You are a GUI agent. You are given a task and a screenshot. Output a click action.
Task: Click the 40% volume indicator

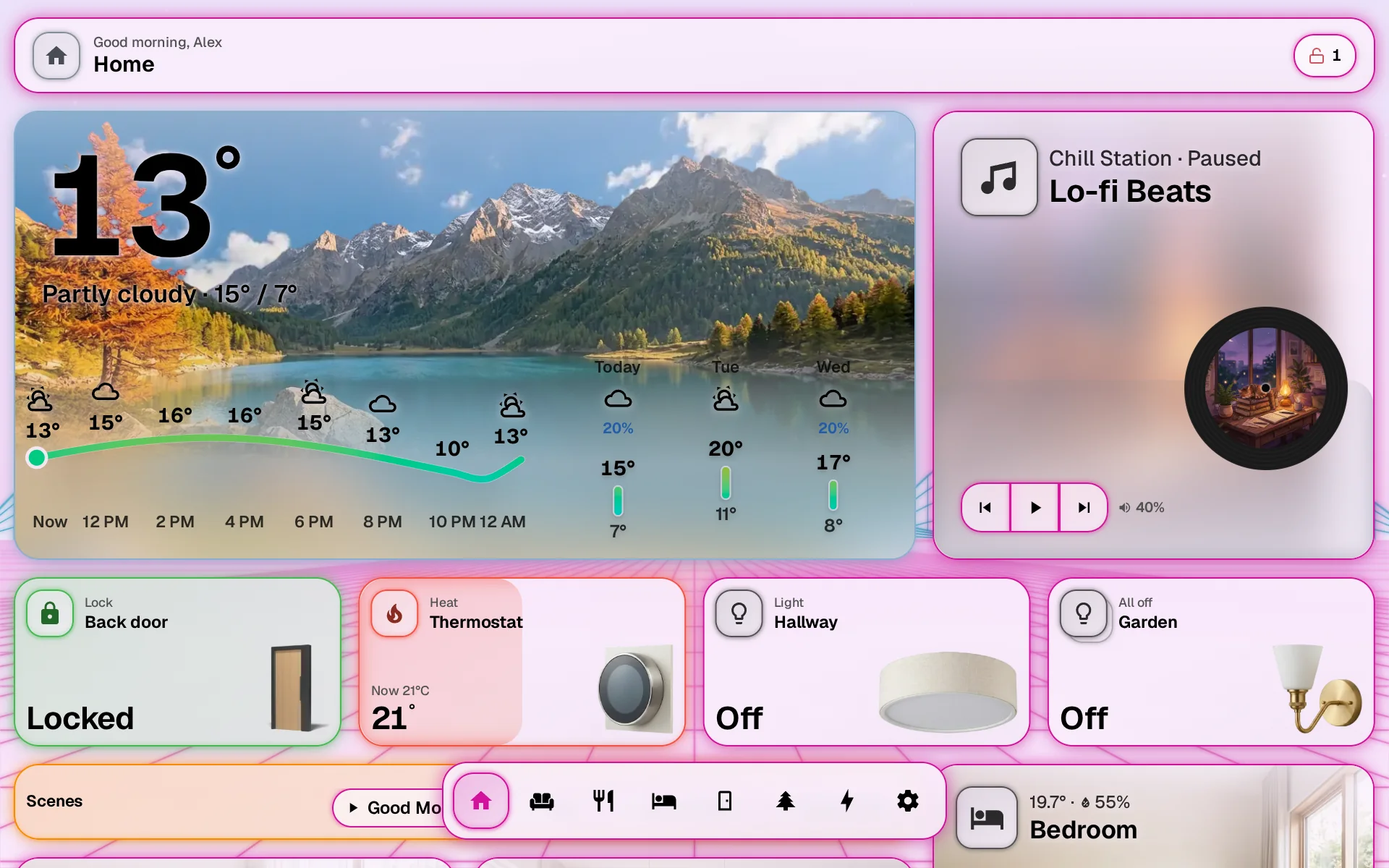click(x=1142, y=508)
